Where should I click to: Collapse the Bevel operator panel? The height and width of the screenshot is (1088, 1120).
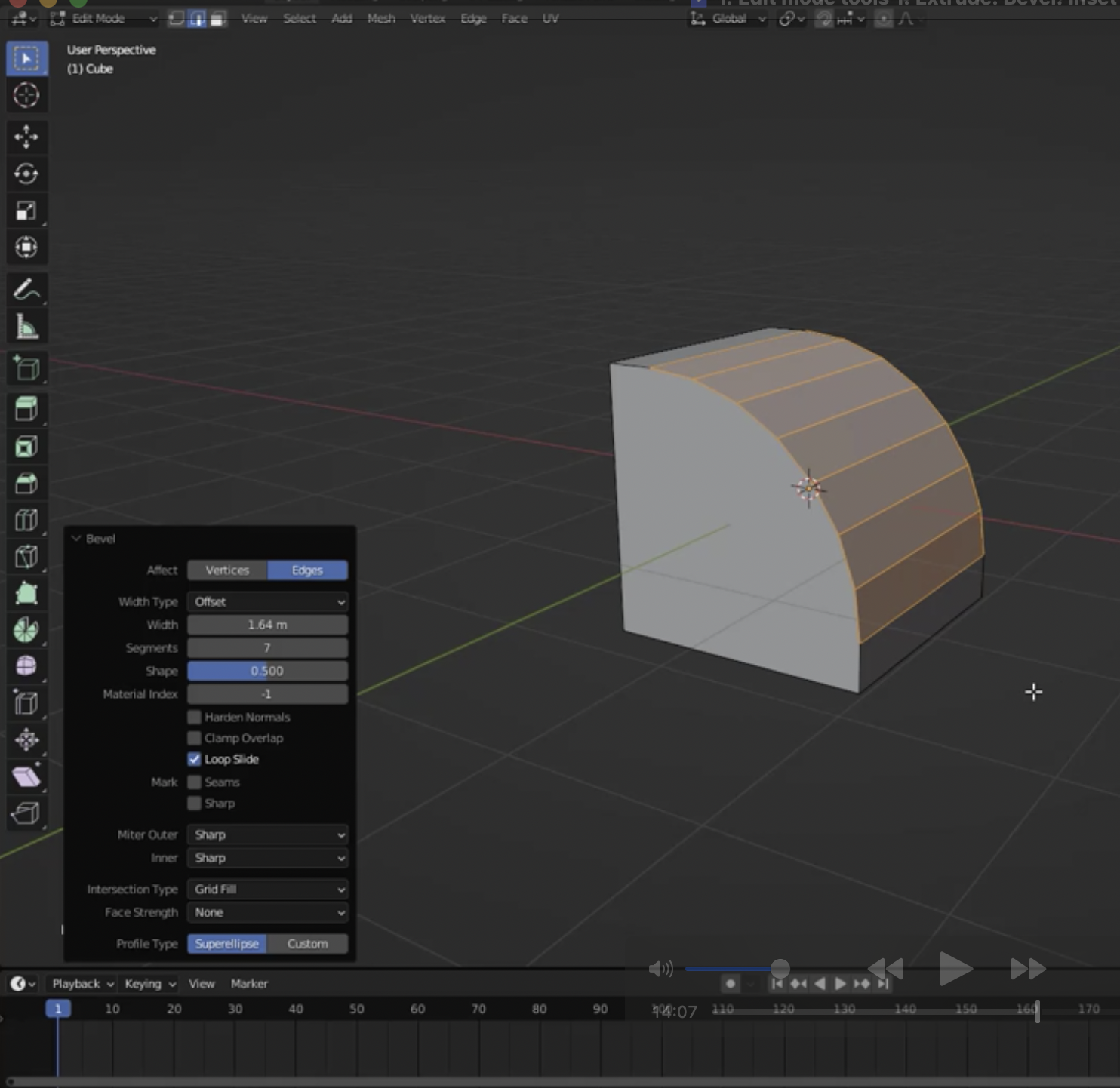[76, 539]
